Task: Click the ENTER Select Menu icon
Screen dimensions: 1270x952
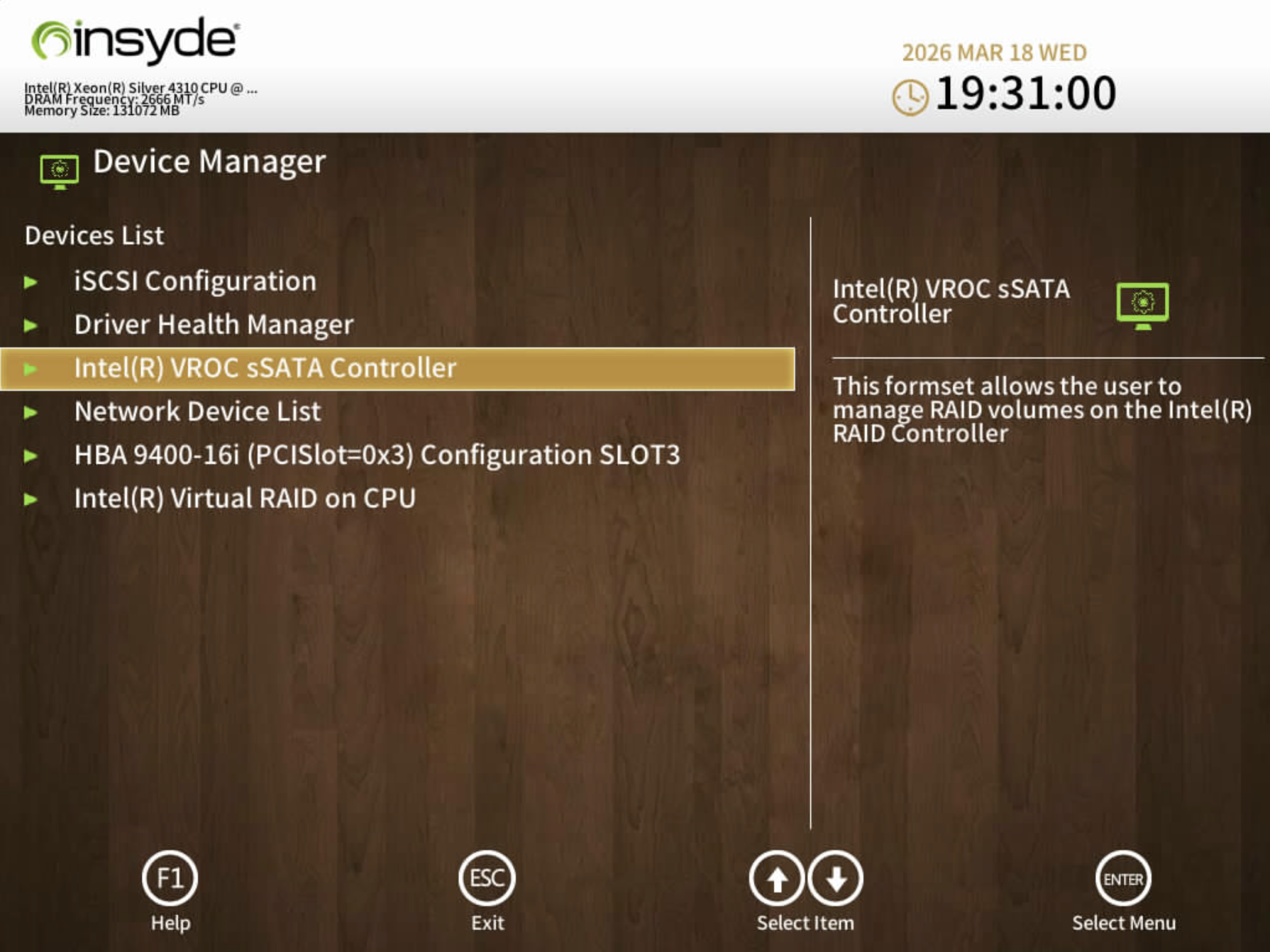Action: 1122,878
